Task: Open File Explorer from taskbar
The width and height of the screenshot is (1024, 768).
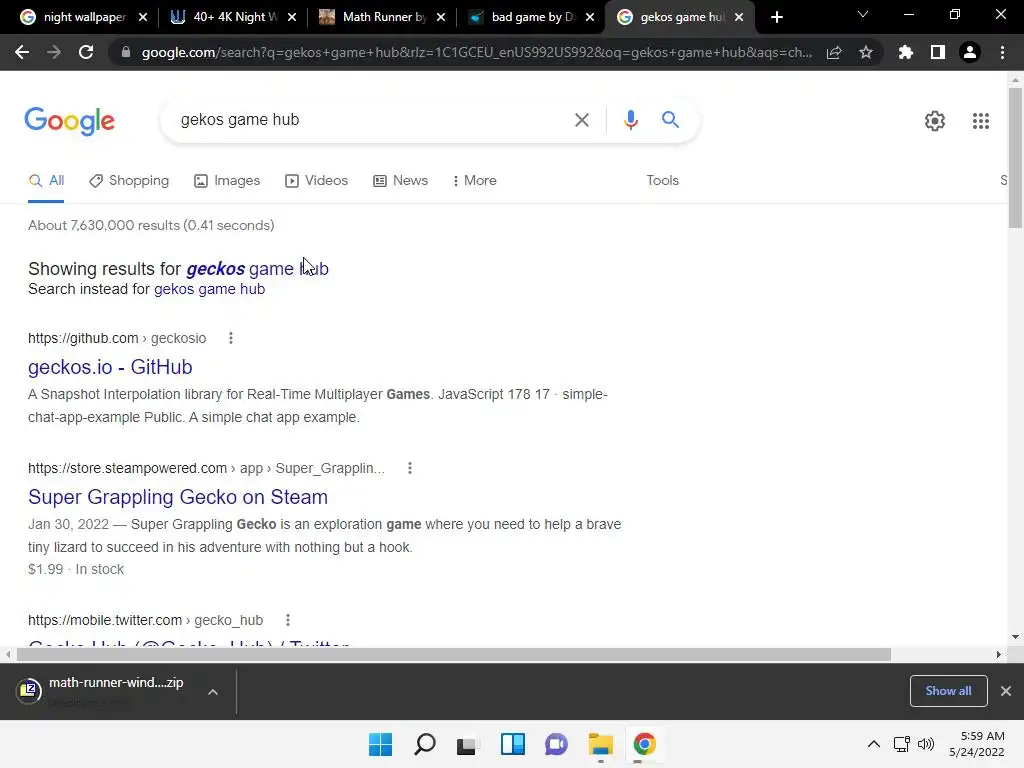Action: coord(600,744)
